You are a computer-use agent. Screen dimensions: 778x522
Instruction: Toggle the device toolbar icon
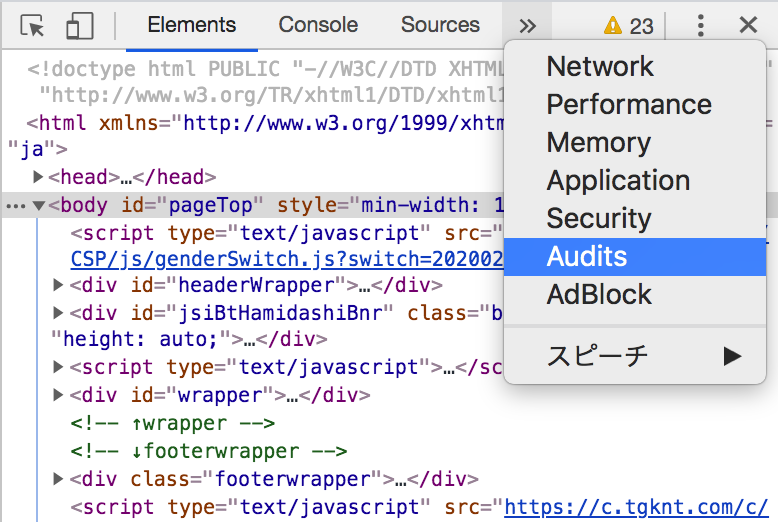click(80, 25)
